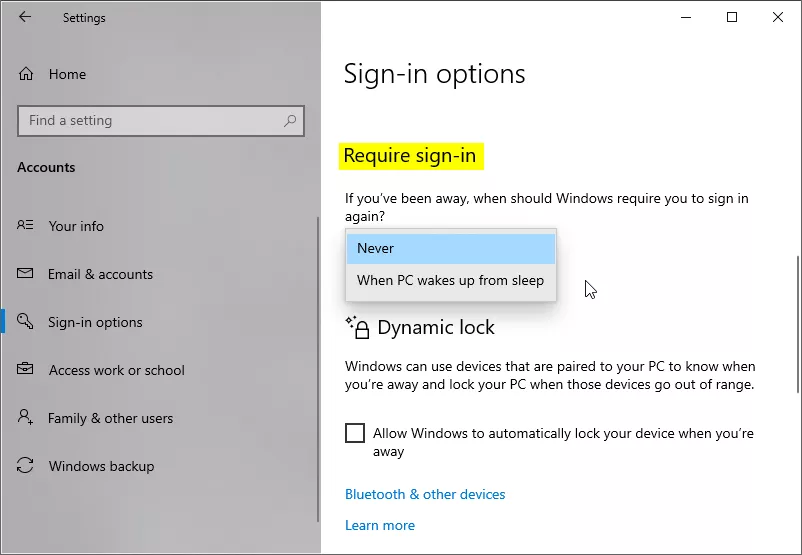Open Bluetooth & other devices link
802x555 pixels.
(425, 495)
